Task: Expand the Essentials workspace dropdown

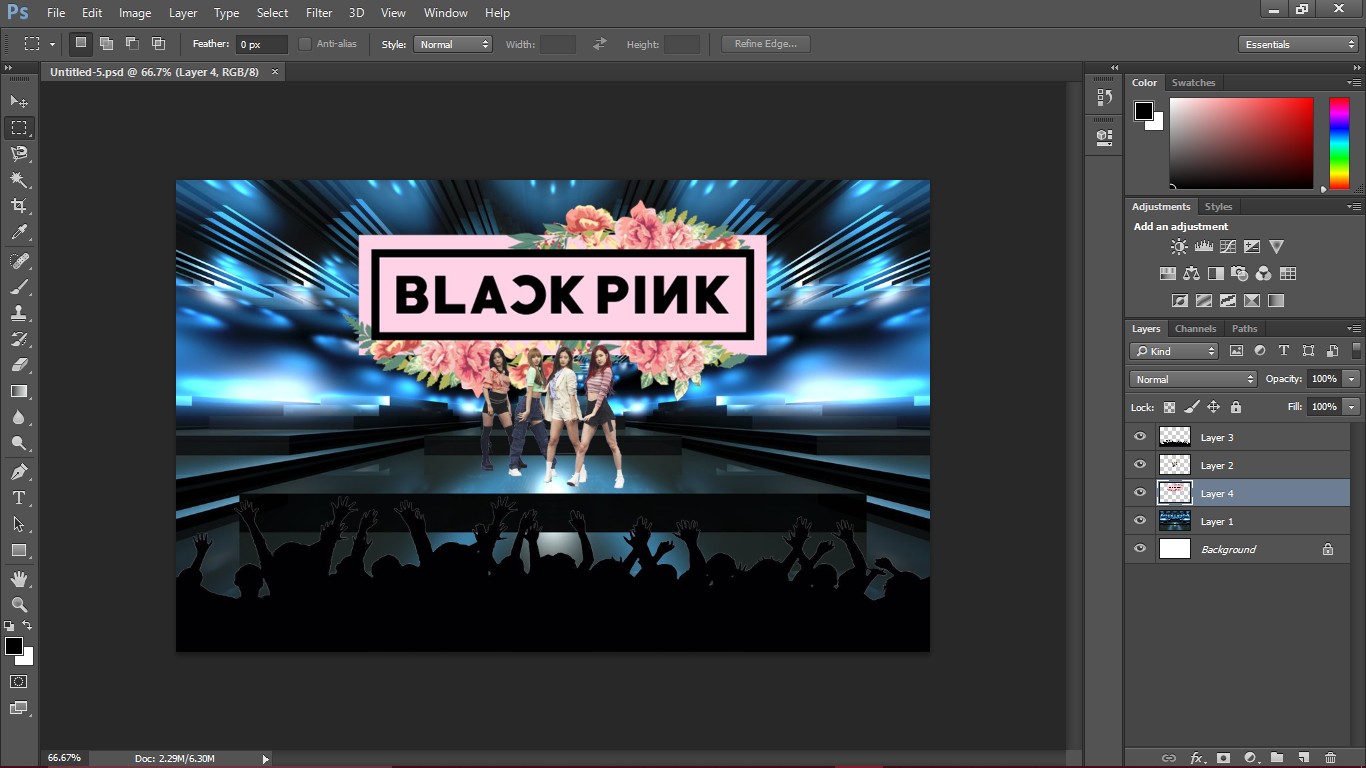Action: coord(1298,44)
